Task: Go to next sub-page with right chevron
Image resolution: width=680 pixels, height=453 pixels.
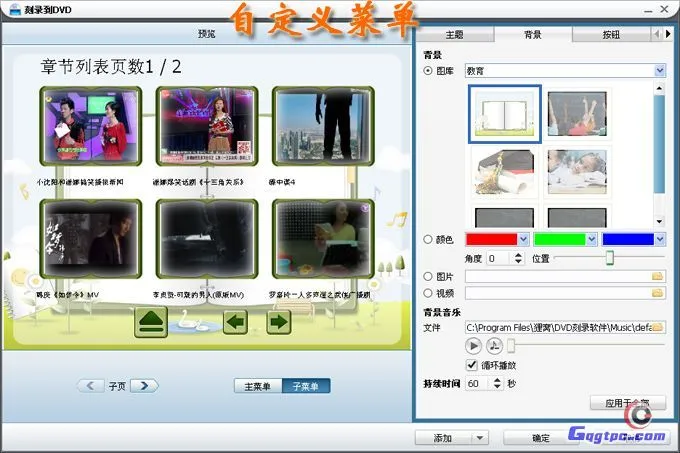Action: tap(145, 386)
